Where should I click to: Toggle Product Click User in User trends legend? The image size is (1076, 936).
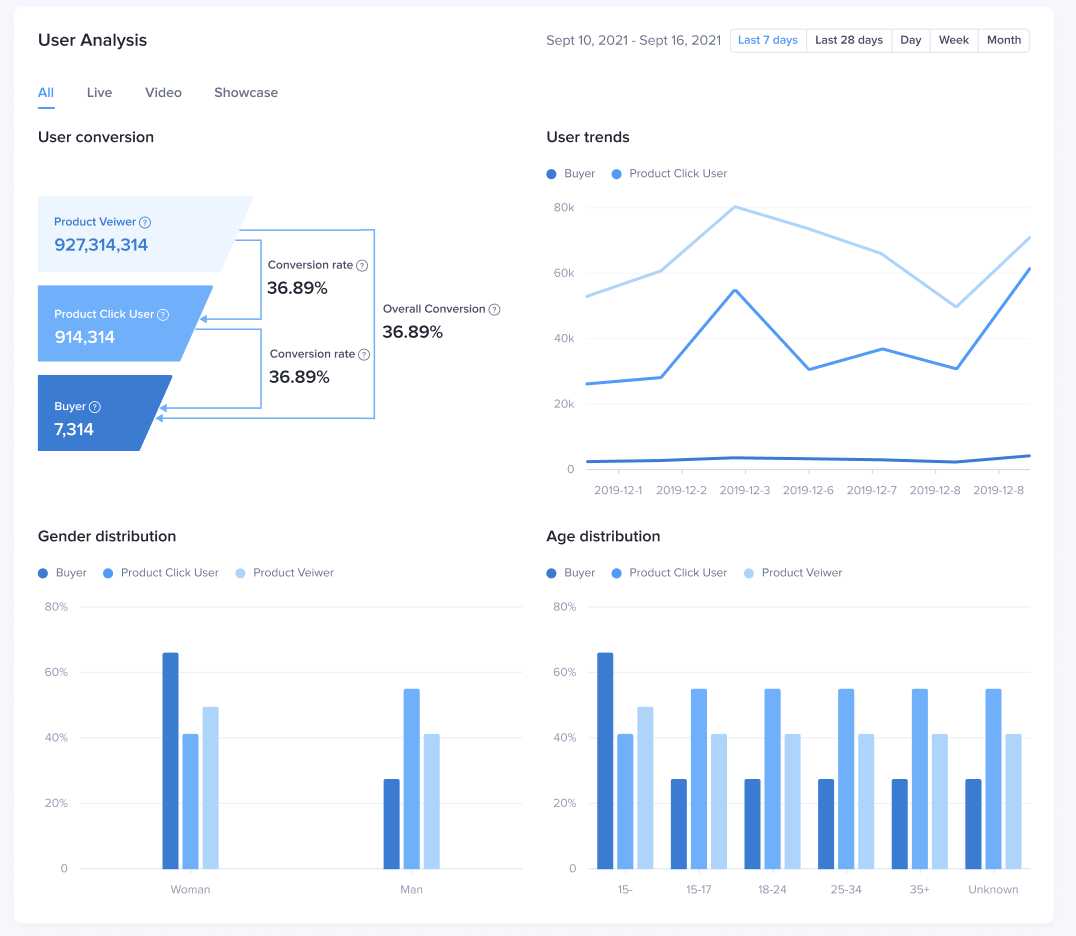[x=669, y=174]
